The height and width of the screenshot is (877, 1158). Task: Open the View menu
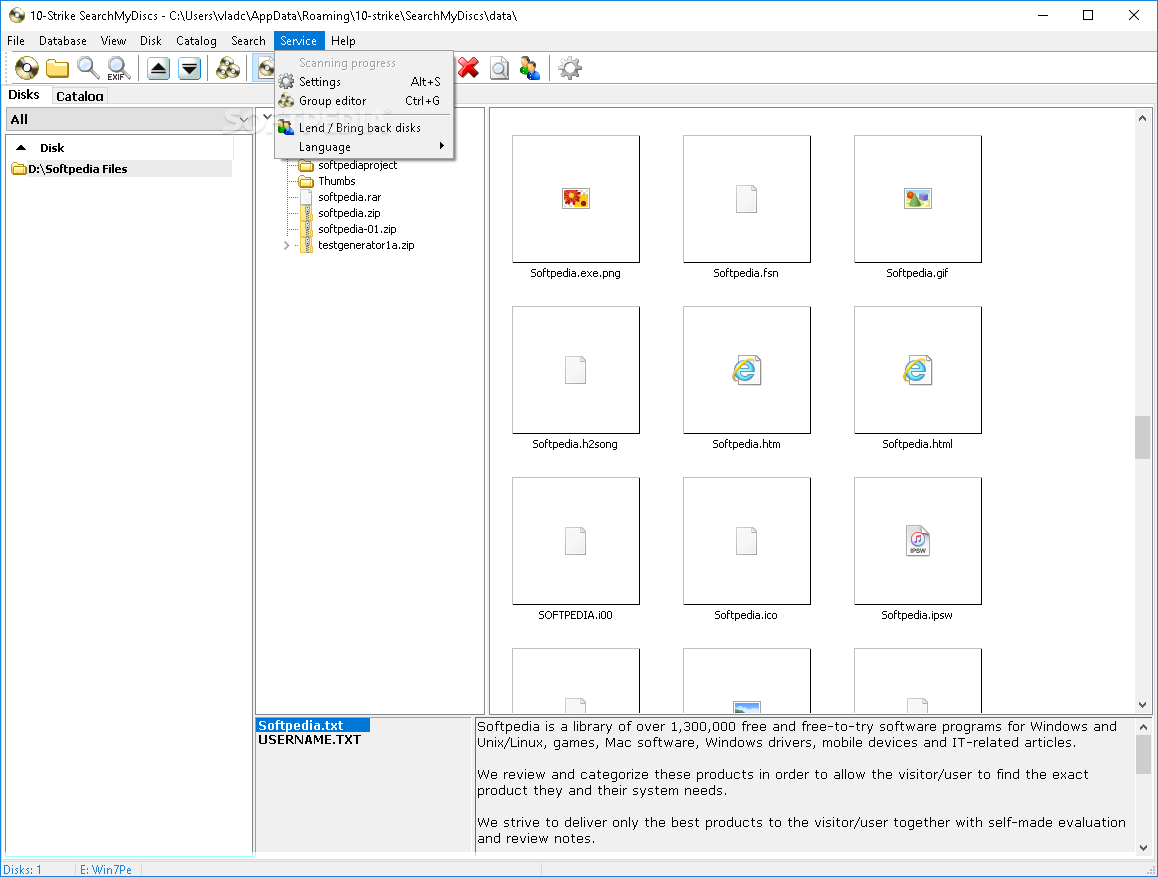pyautogui.click(x=113, y=41)
